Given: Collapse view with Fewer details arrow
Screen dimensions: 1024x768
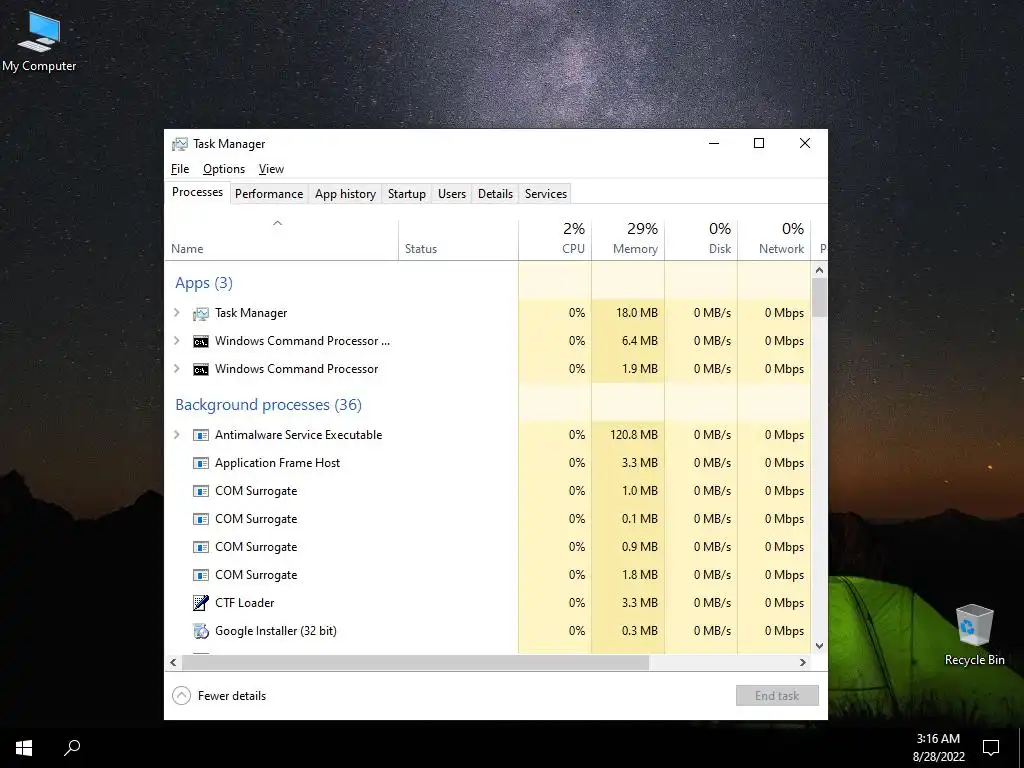Looking at the screenshot, I should (x=182, y=696).
